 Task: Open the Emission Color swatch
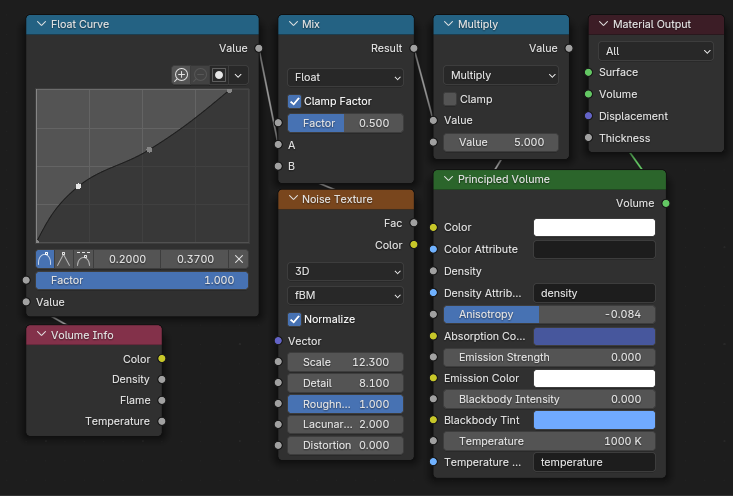pos(594,378)
